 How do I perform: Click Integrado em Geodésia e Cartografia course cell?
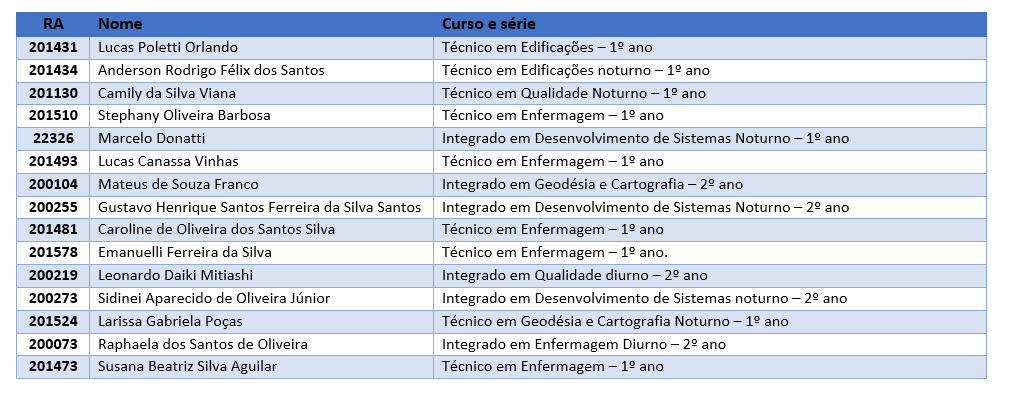710,185
